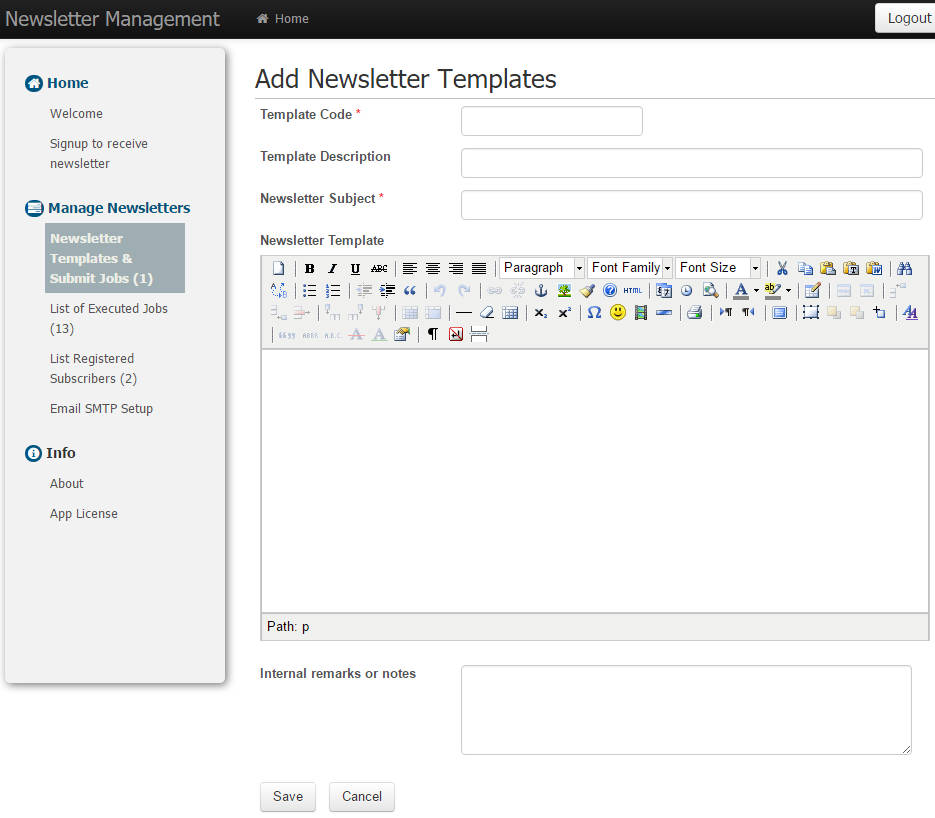Viewport: 935px width, 818px height.
Task: Insert an ordered numbered list
Action: click(x=333, y=290)
